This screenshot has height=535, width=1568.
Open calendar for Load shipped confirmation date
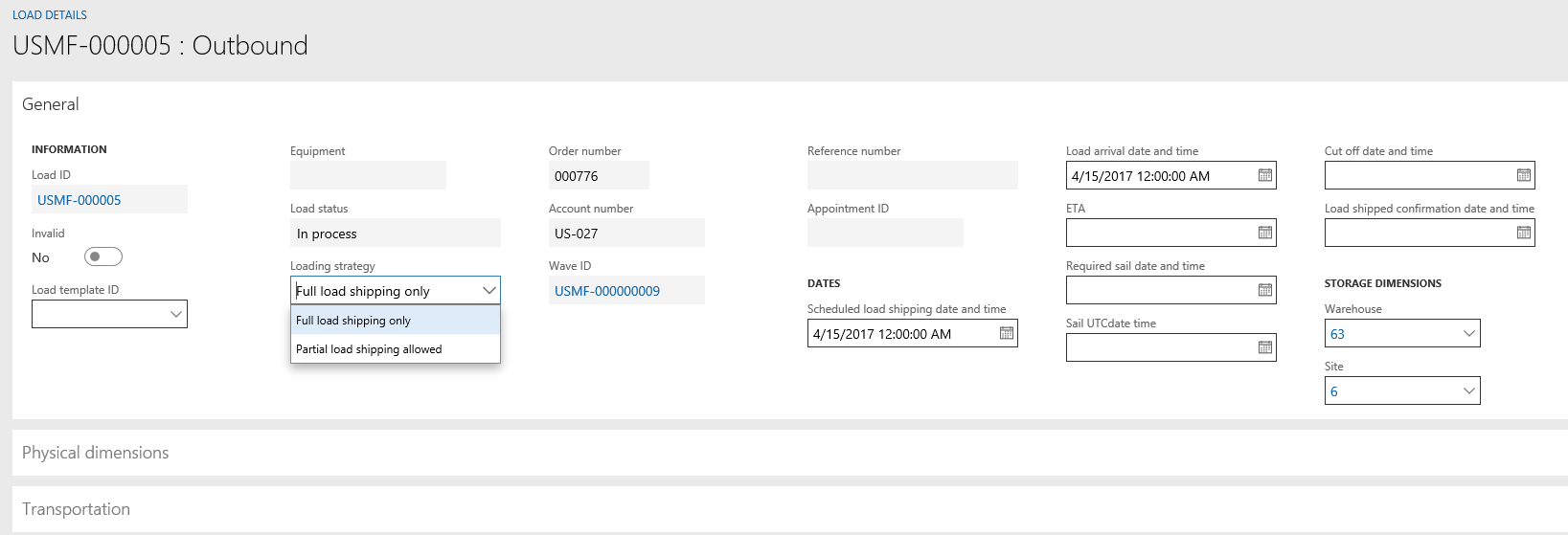click(1523, 234)
